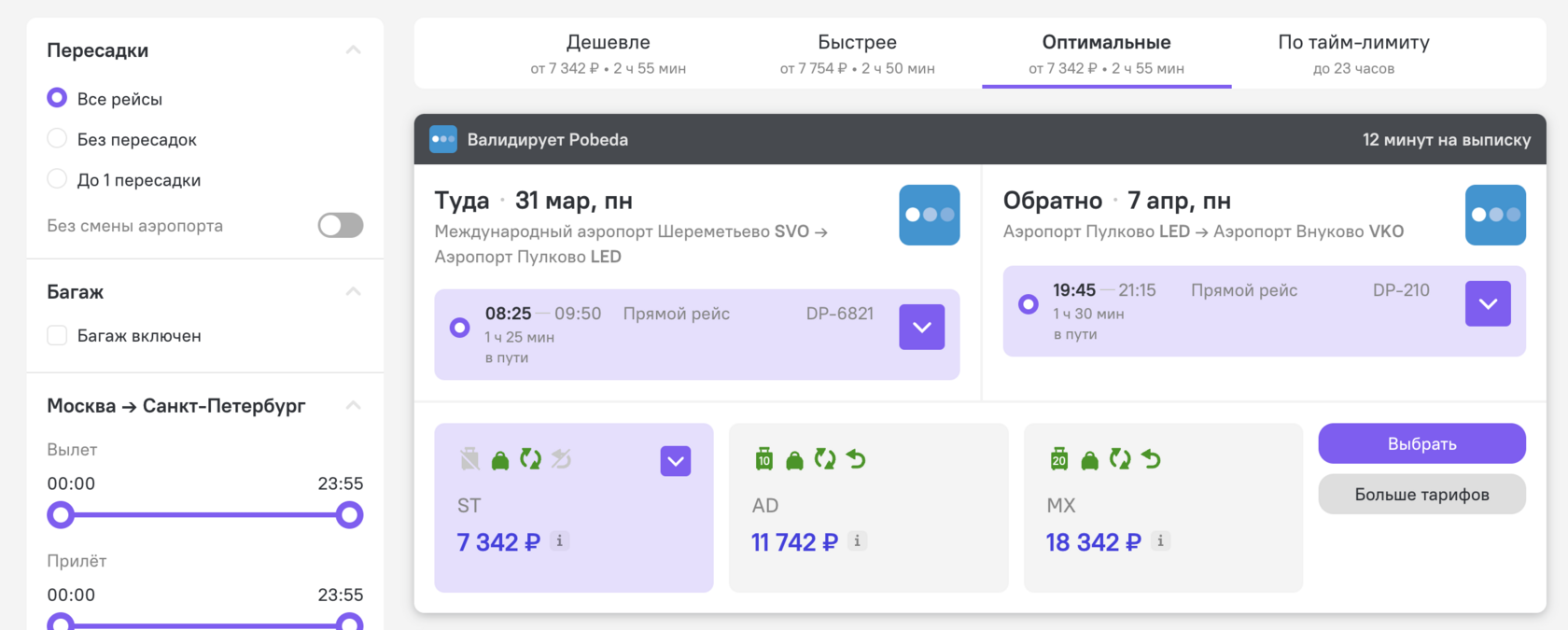Click the right handle of the Вылет slider
This screenshot has width=1568, height=630.
pyautogui.click(x=349, y=514)
